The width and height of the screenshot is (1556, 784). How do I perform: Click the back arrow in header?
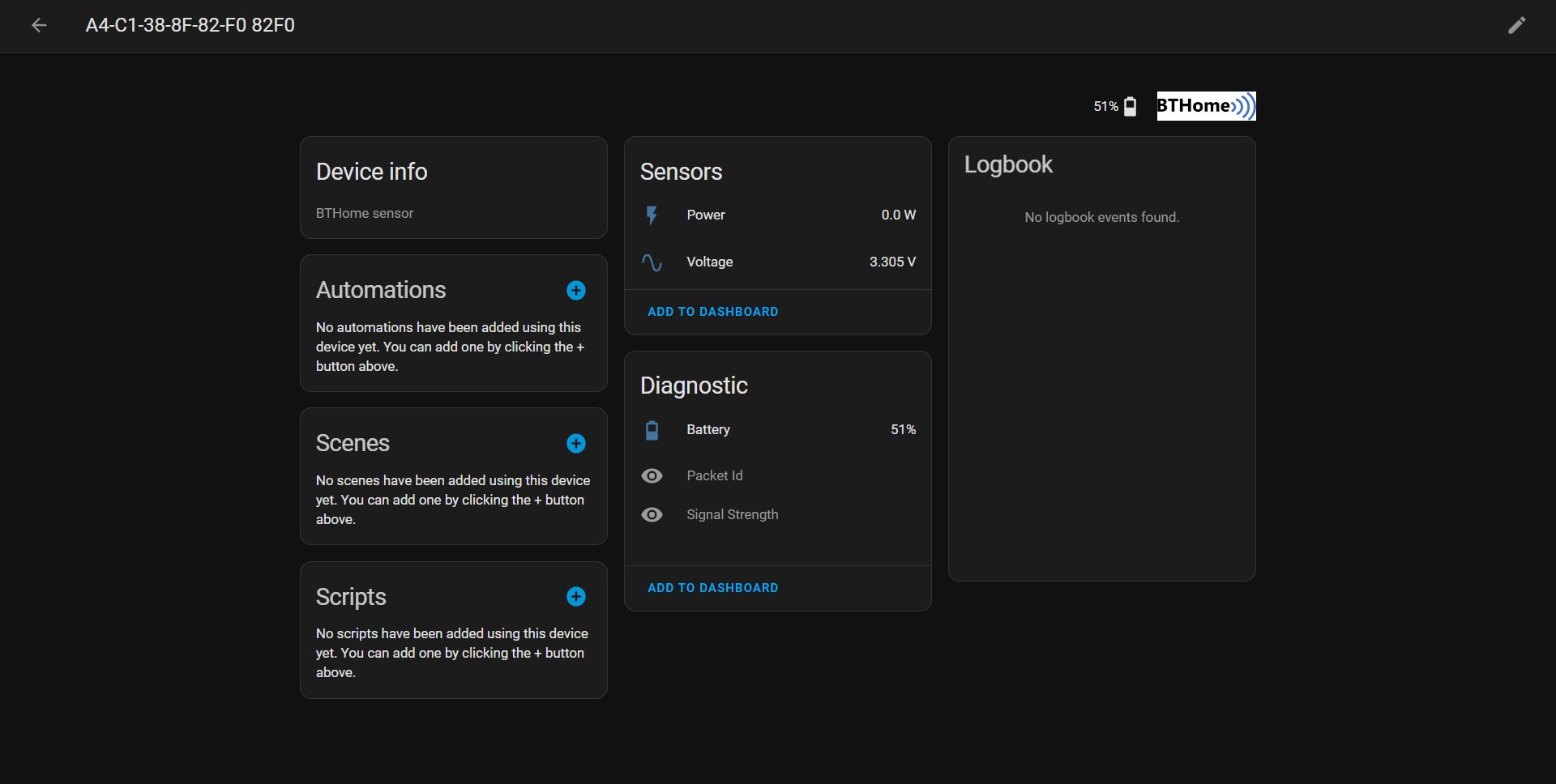pos(39,26)
